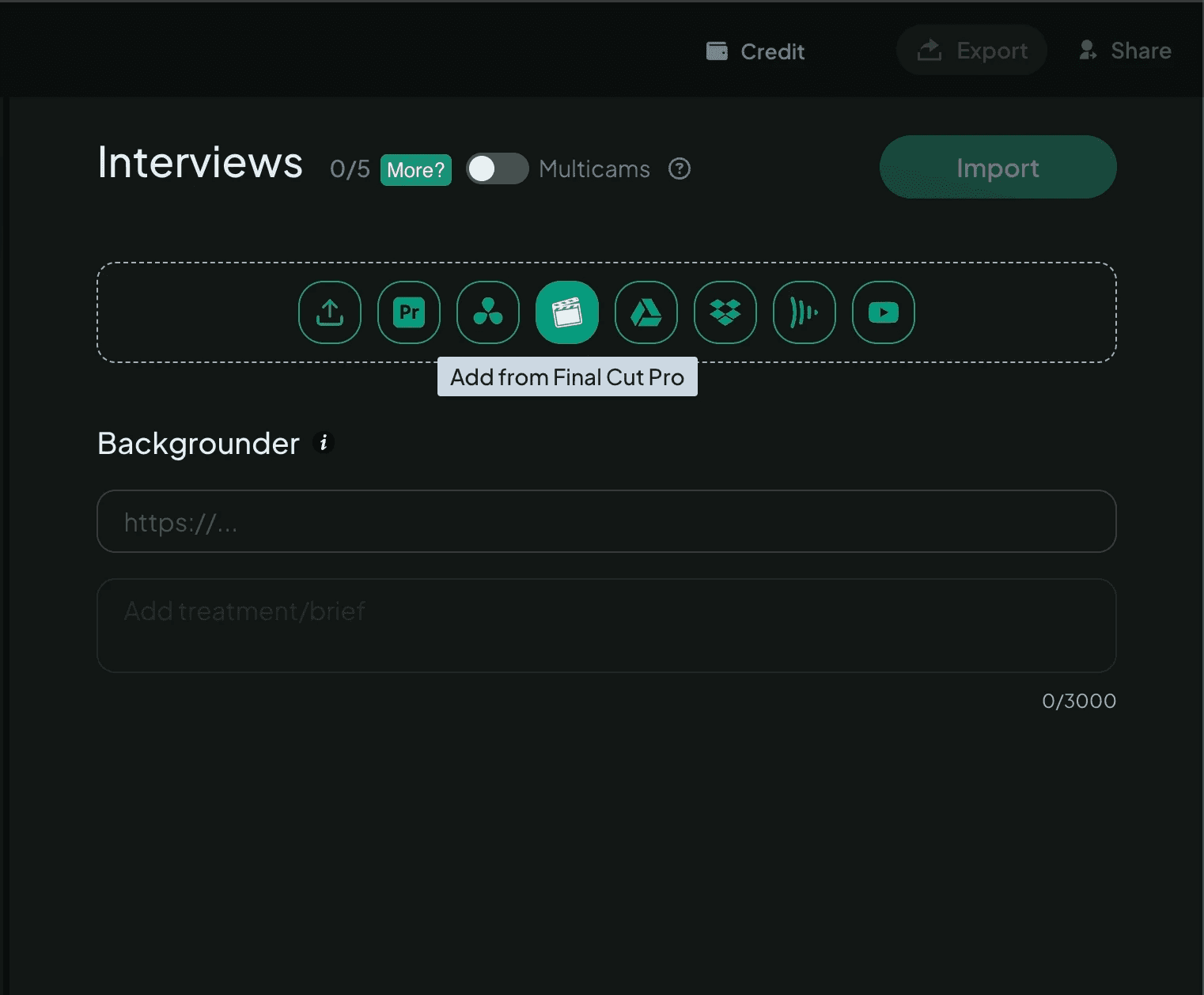This screenshot has width=1204, height=995.
Task: Click the Import button
Action: tap(998, 167)
